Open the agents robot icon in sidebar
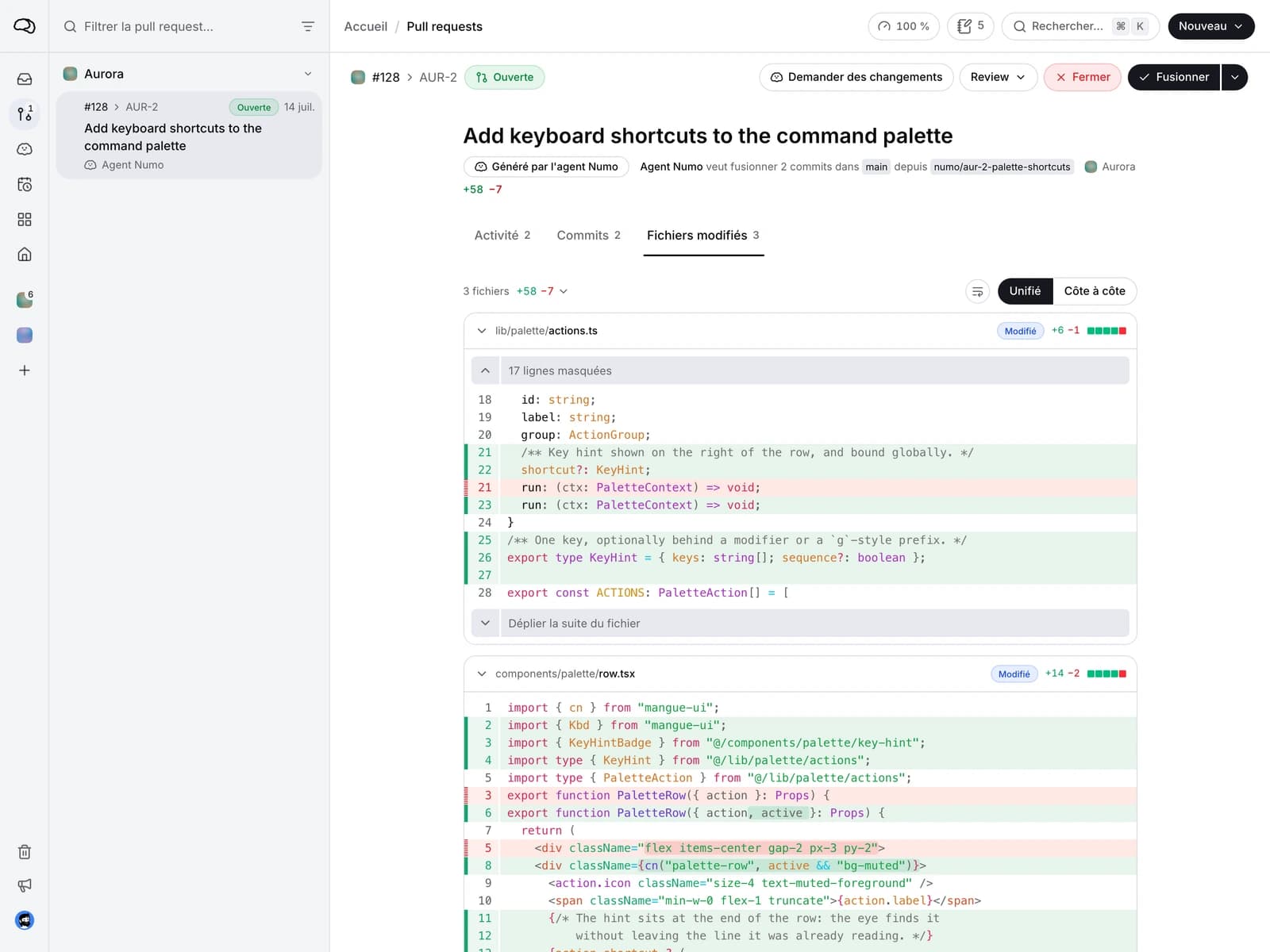This screenshot has height=952, width=1270. tap(25, 149)
